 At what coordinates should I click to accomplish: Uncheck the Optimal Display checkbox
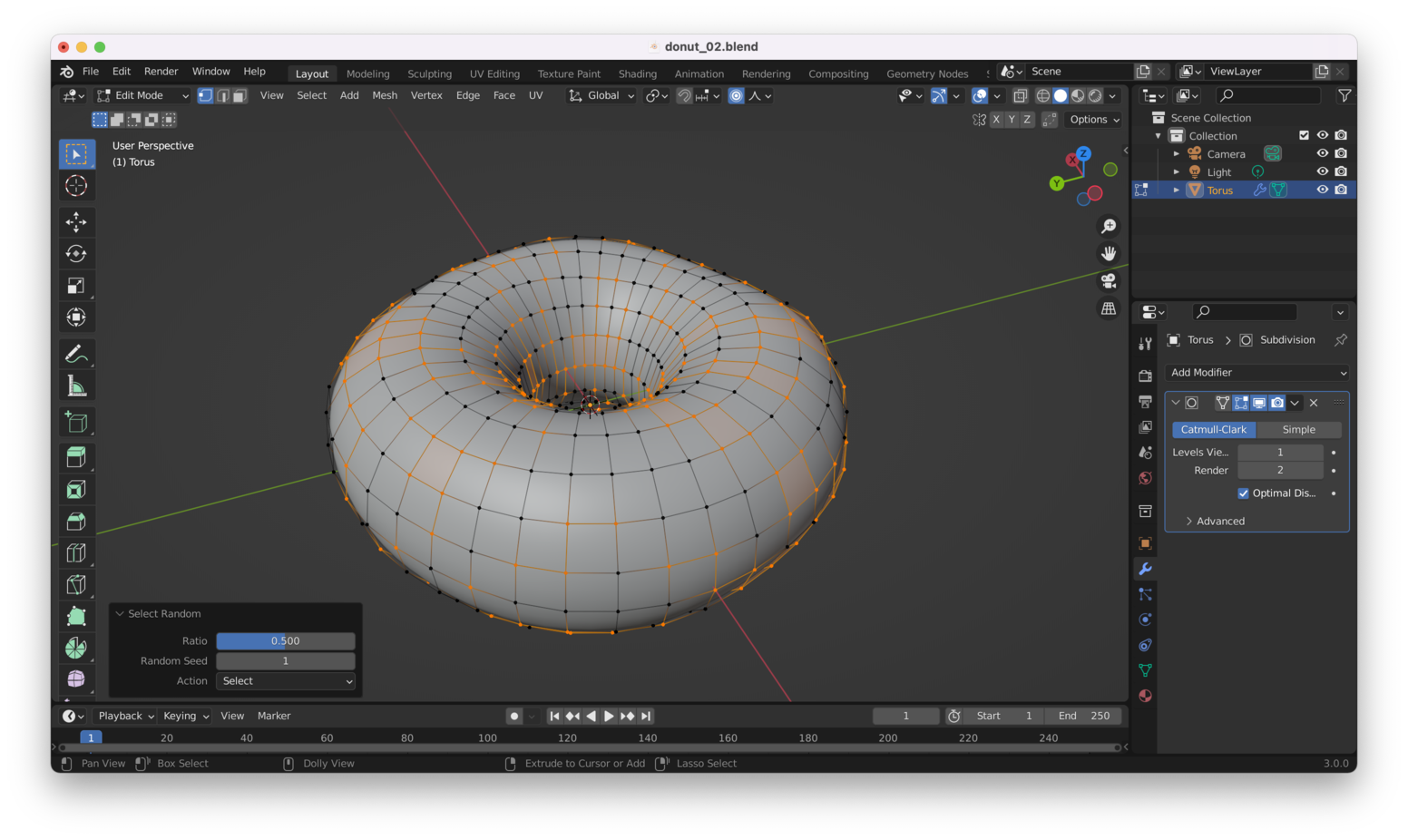[1243, 493]
